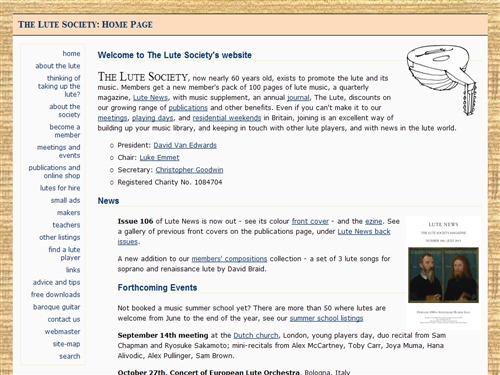This screenshot has height=375, width=500.
Task: Open Chair 'Luke Emmet' link
Action: tap(159, 158)
